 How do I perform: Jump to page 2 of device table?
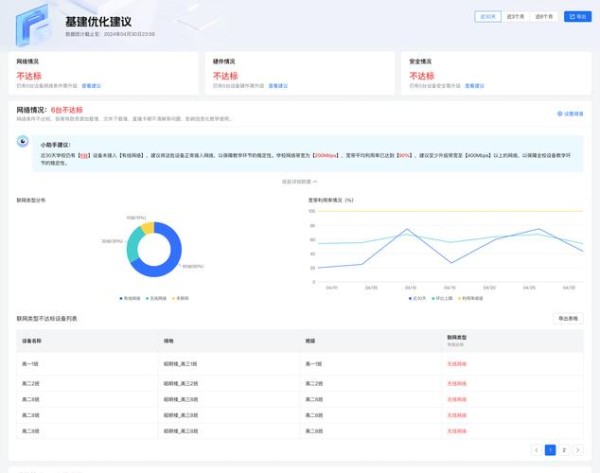[564, 450]
